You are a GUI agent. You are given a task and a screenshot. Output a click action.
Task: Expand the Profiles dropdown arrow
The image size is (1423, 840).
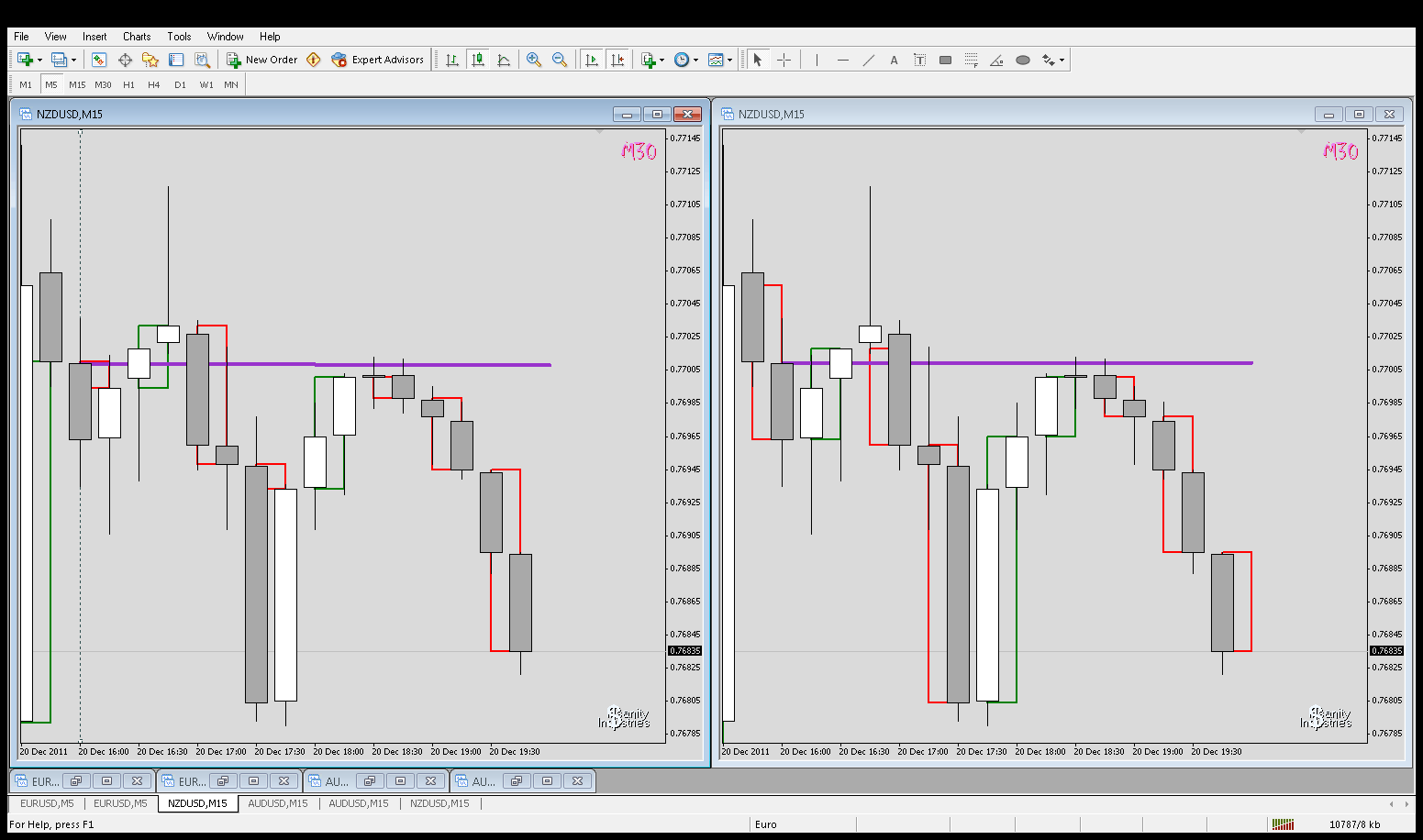tap(73, 61)
